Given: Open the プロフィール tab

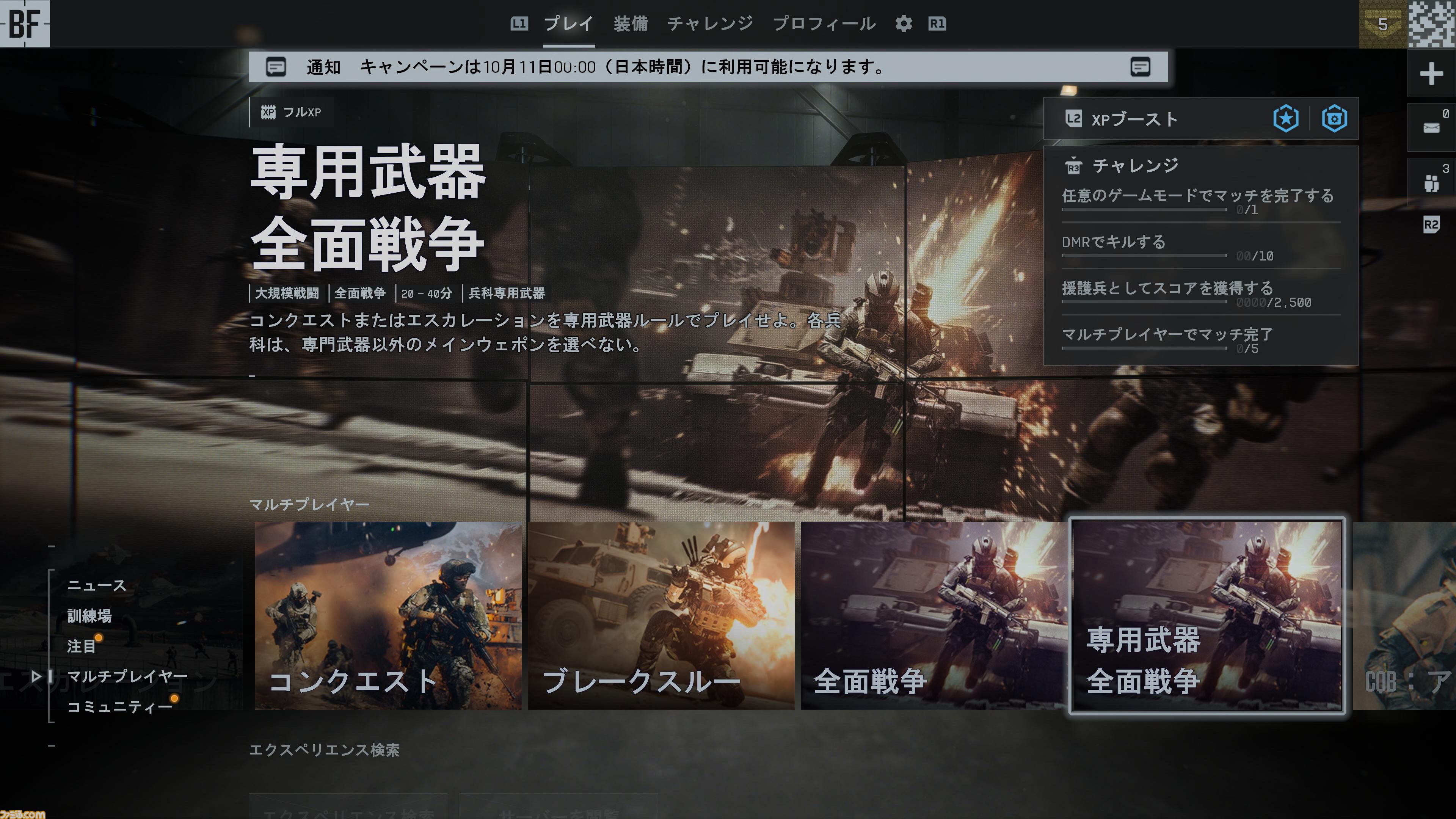Looking at the screenshot, I should click(824, 24).
